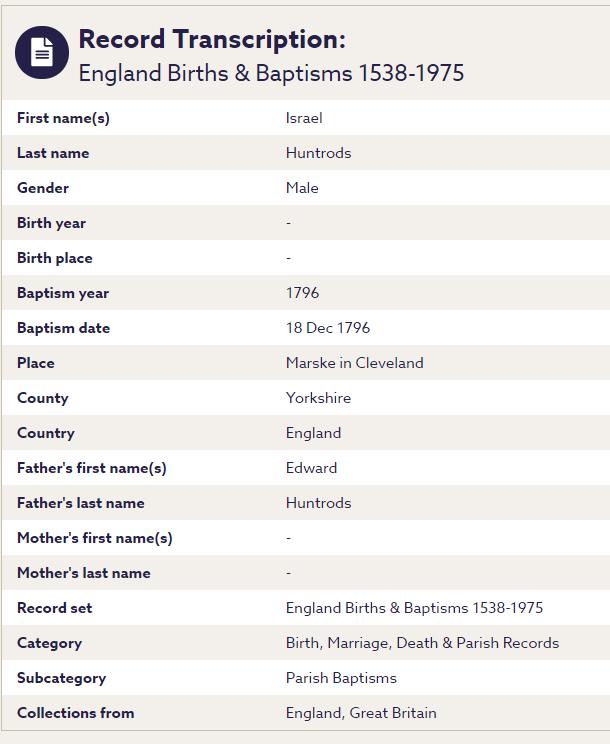
Task: Select the Gender value Male
Action: point(302,188)
